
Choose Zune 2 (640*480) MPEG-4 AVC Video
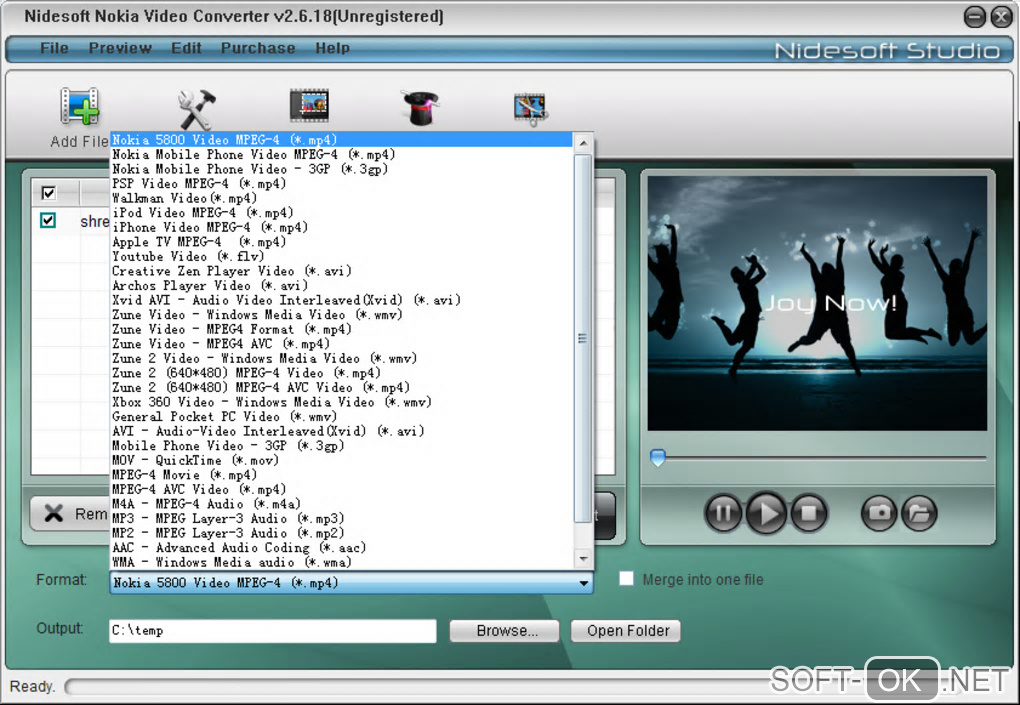[342, 388]
